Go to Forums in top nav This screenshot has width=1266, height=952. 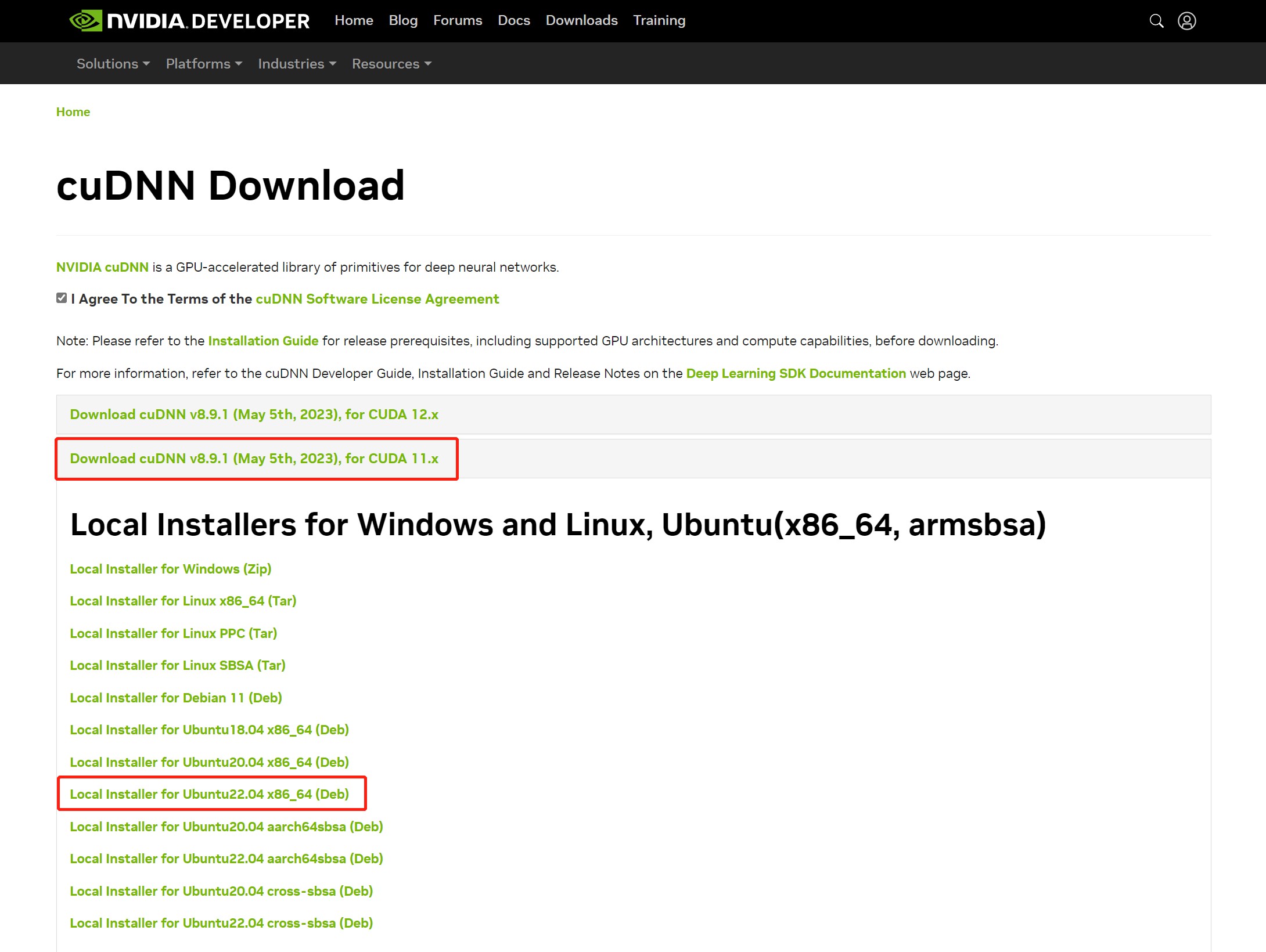[458, 20]
